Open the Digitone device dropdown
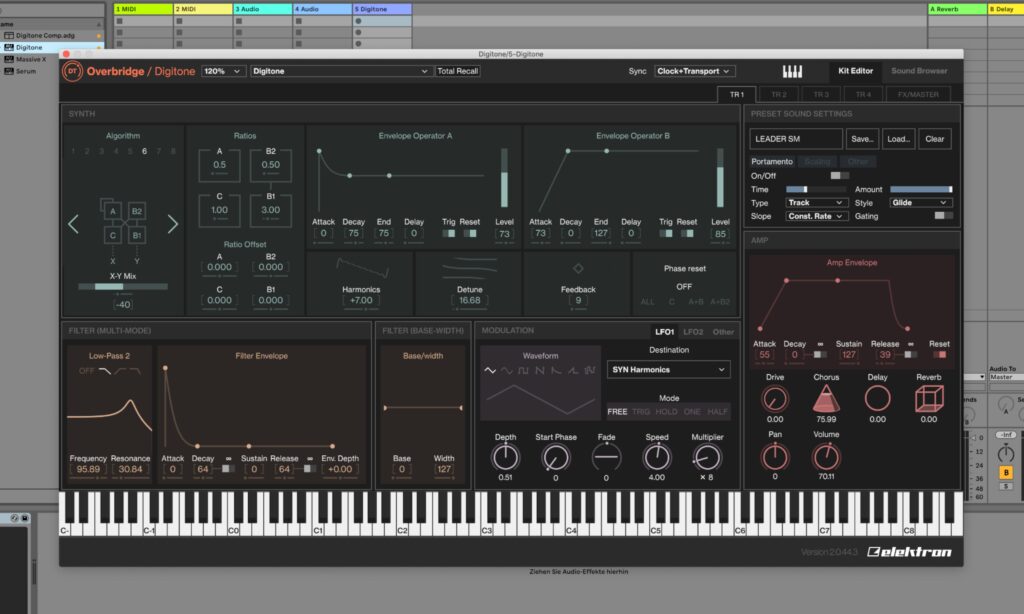The height and width of the screenshot is (614, 1024). [x=340, y=71]
